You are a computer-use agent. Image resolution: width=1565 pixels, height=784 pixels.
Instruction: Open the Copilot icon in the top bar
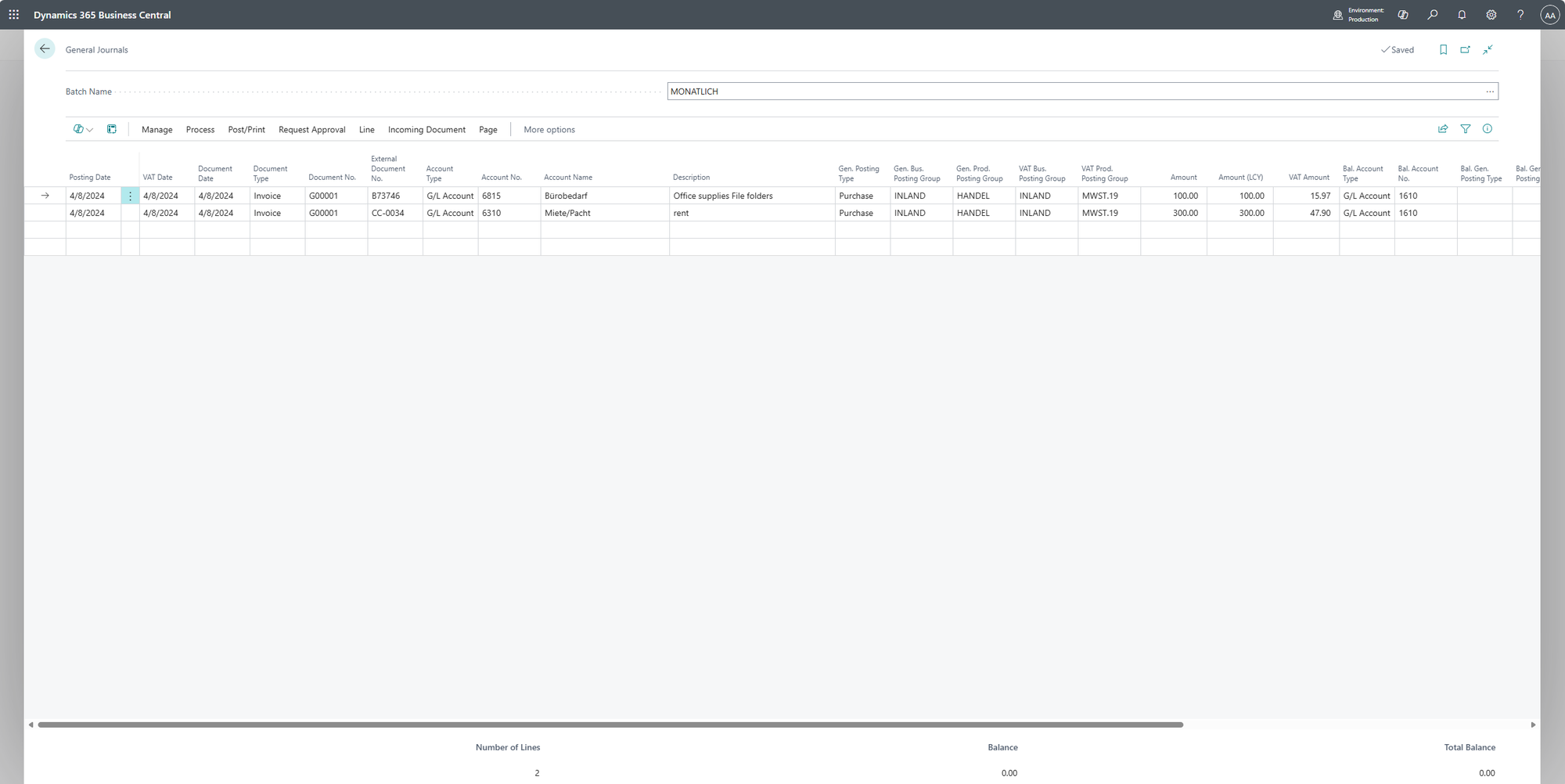pyautogui.click(x=1403, y=15)
